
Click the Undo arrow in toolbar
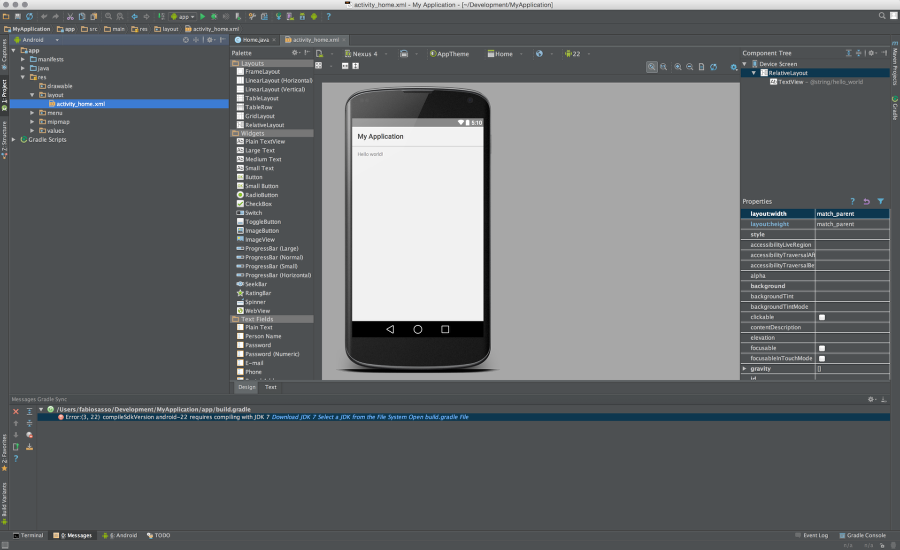[44, 17]
